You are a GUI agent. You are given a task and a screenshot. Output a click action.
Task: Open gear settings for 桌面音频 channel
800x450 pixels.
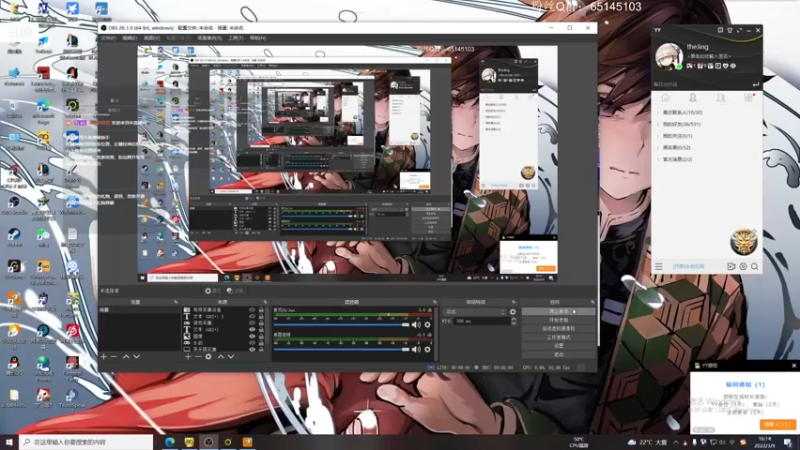pyautogui.click(x=428, y=349)
